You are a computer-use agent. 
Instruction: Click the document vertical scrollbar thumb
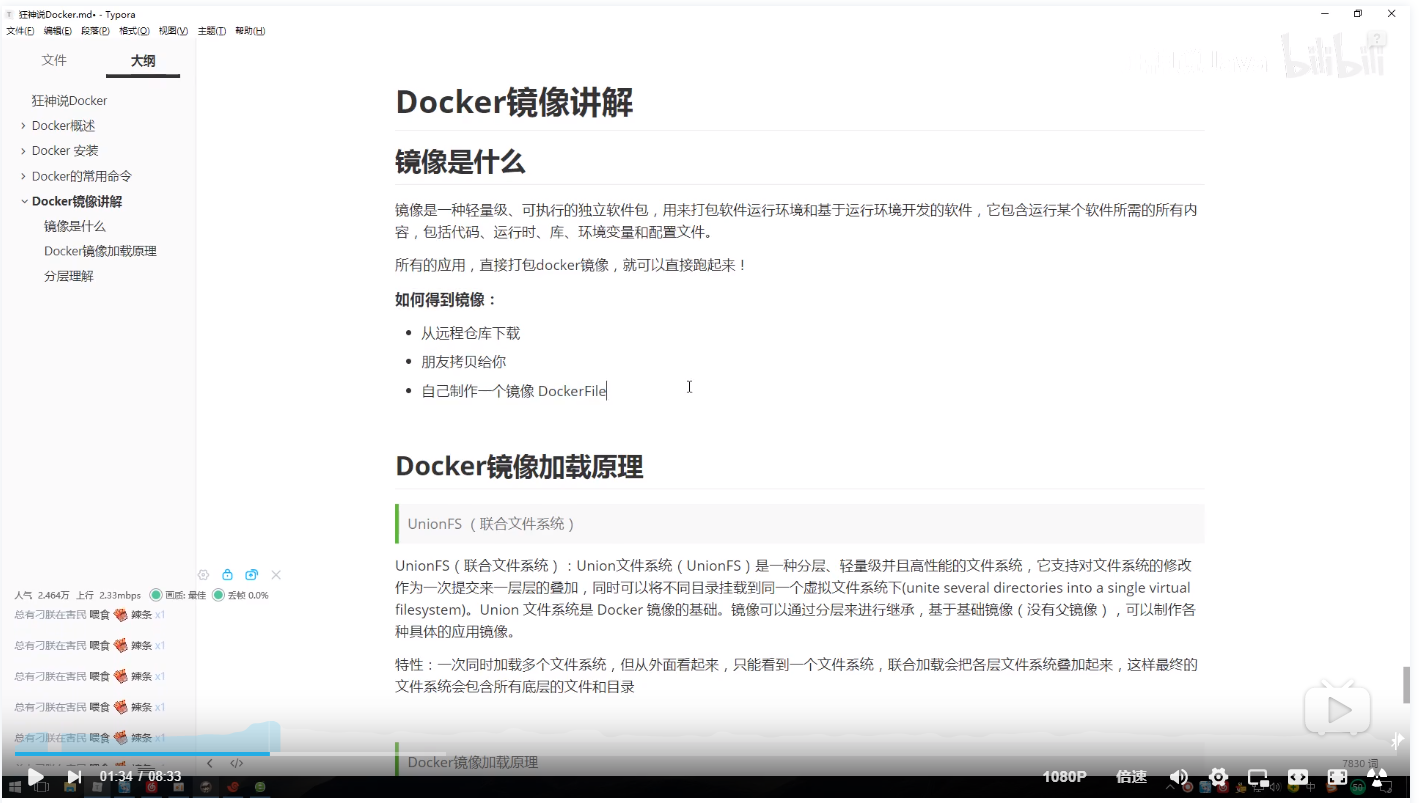[1406, 685]
